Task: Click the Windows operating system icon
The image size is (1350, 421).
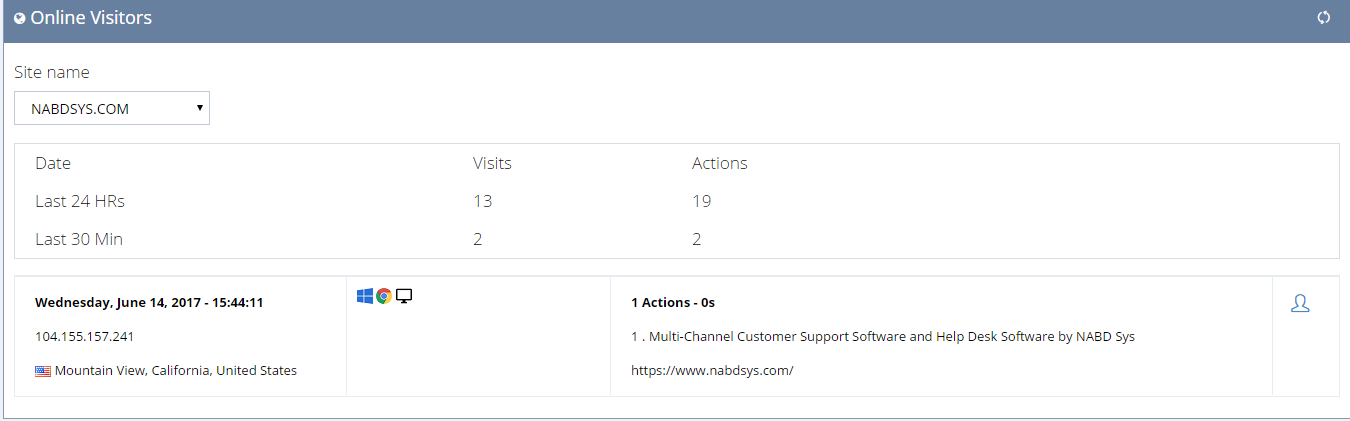Action: (x=365, y=296)
